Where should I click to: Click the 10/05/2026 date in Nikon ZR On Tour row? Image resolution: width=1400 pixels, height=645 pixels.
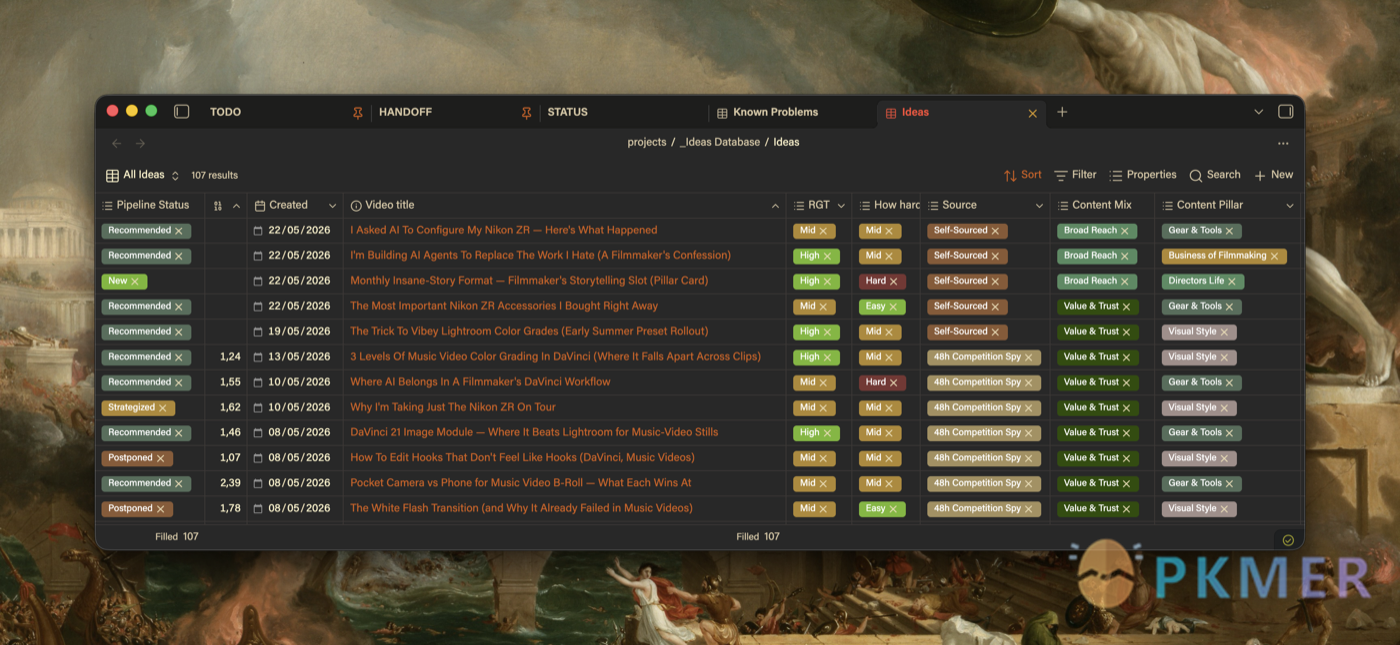299,407
